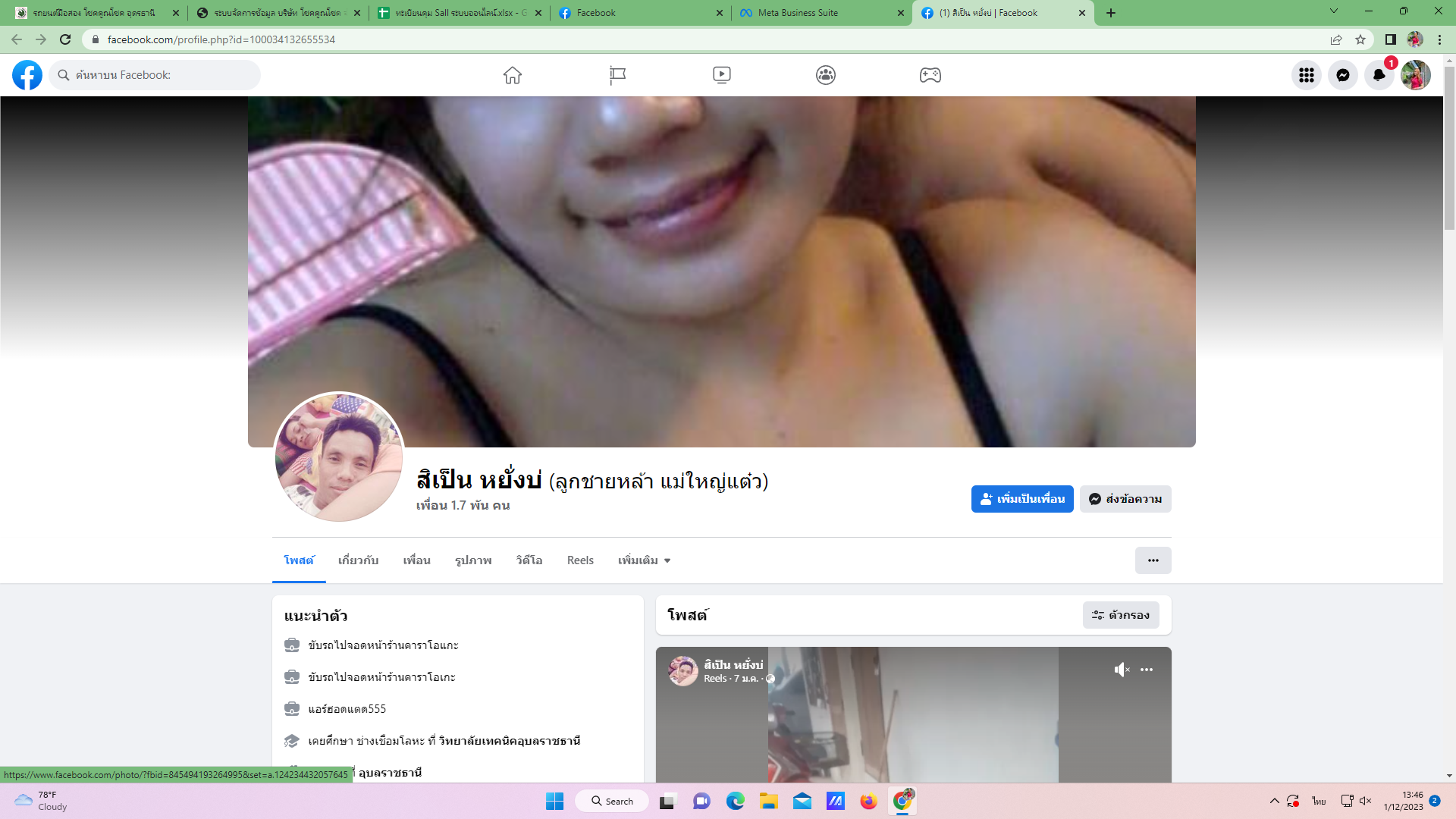Open the notifications bell
The image size is (1456, 819).
click(x=1379, y=75)
